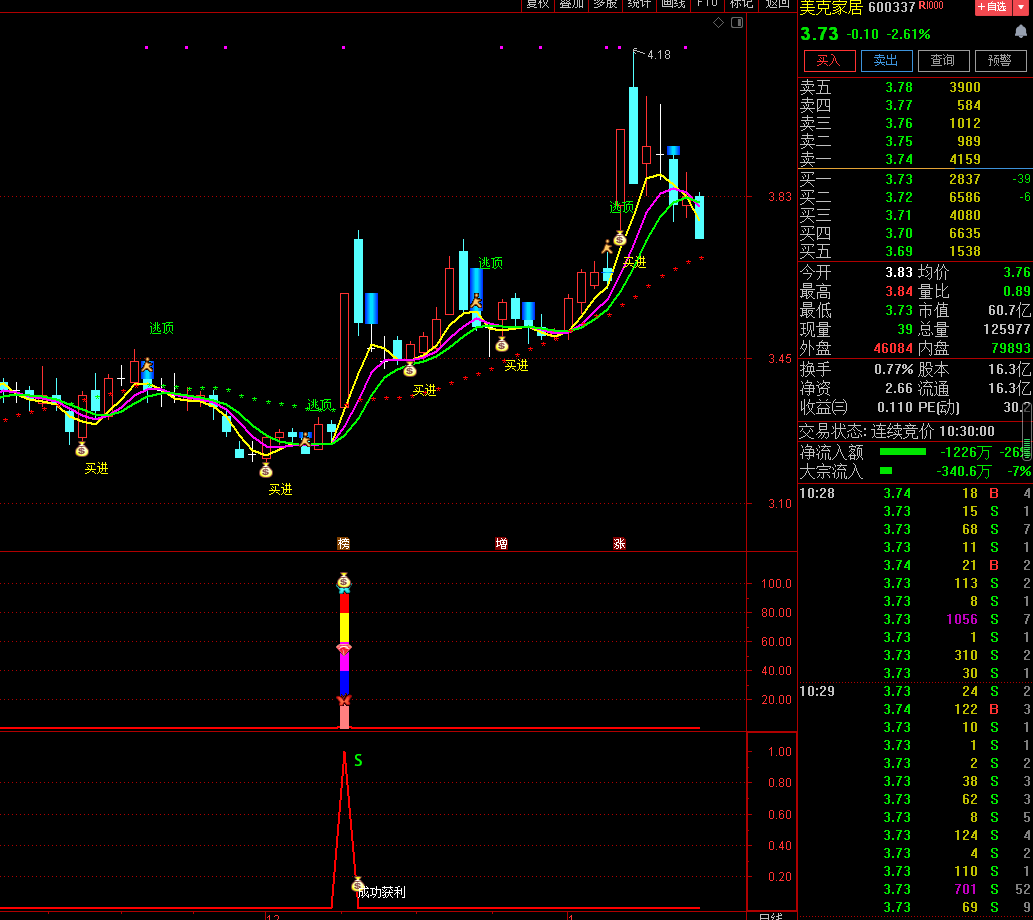Click the 大宗流入 green flow bar
Image resolution: width=1033 pixels, height=920 pixels.
click(x=886, y=471)
